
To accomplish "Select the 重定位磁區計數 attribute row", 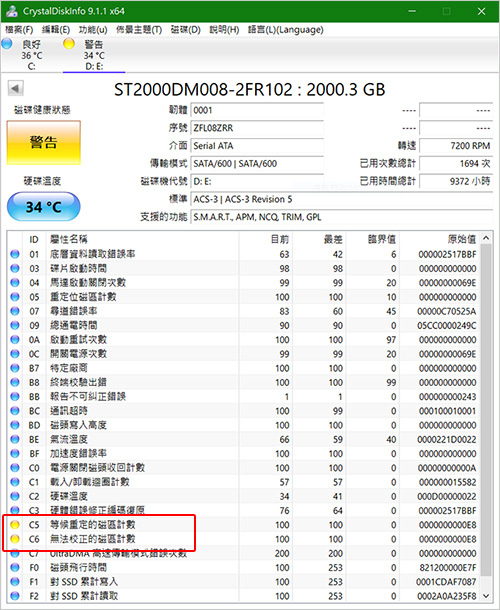I will [x=244, y=297].
